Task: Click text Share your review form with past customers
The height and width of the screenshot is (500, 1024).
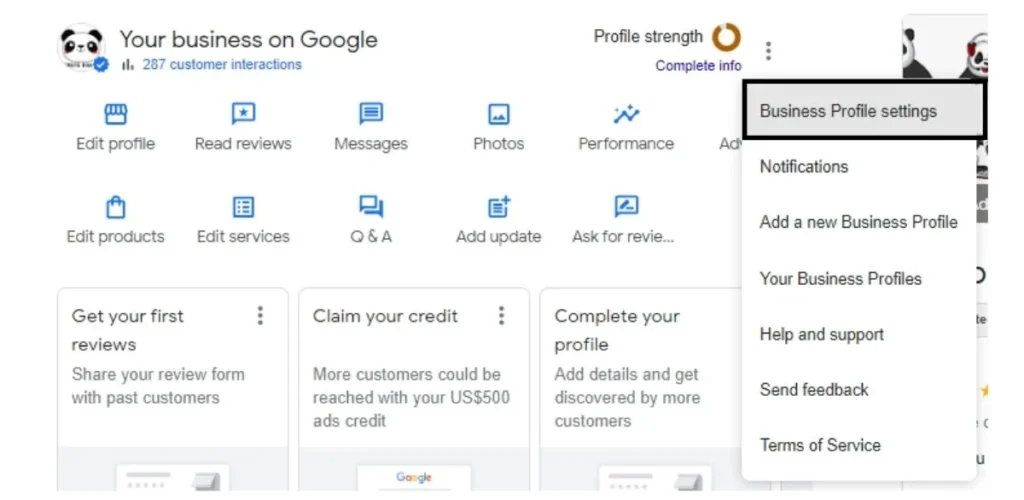Action: coord(158,386)
